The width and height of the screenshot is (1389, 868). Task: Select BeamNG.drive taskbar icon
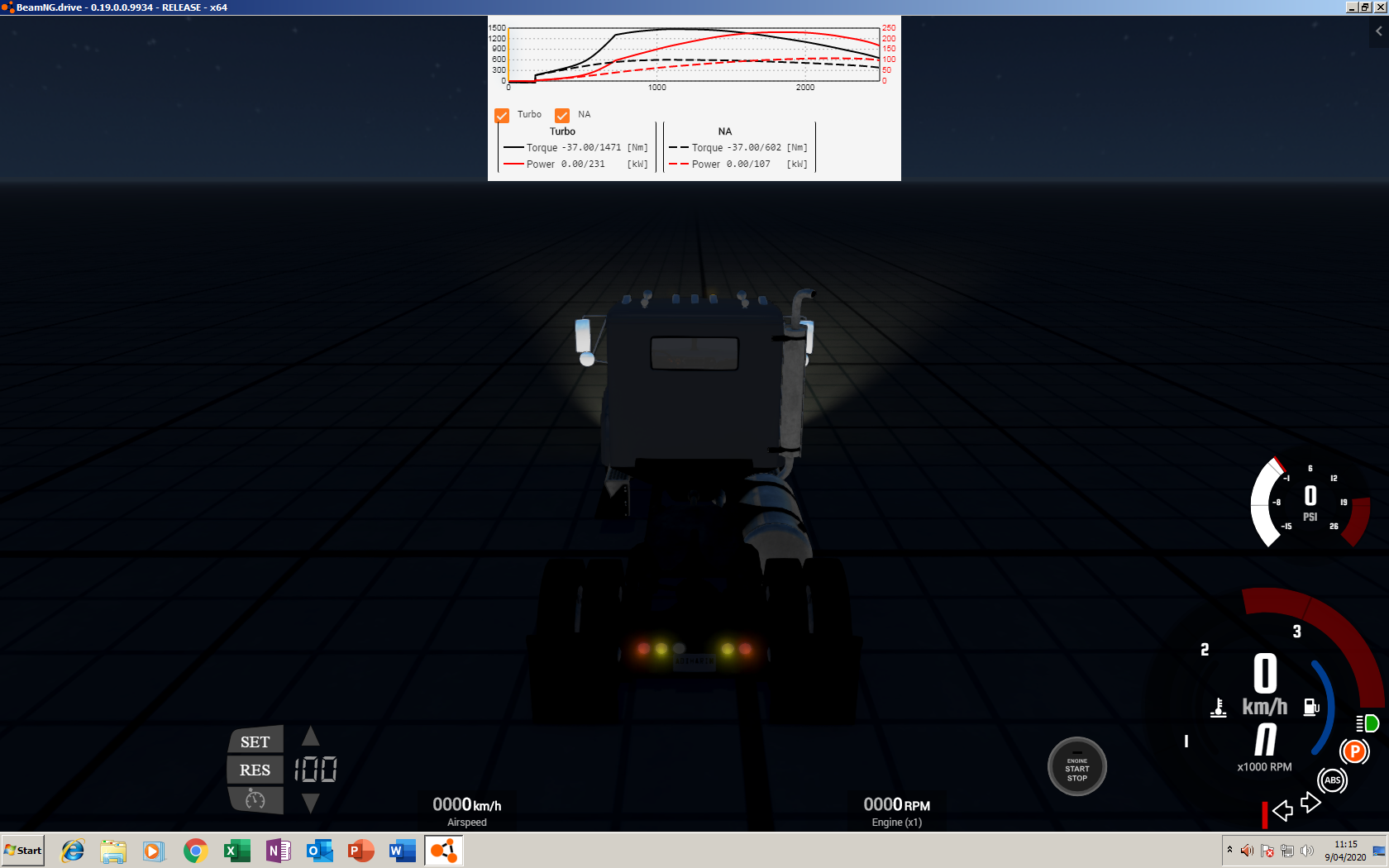(x=444, y=851)
